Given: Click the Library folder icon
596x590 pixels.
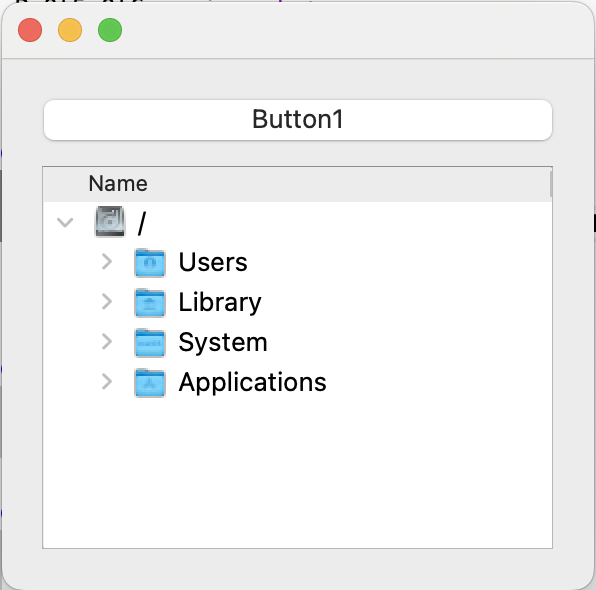Looking at the screenshot, I should pyautogui.click(x=150, y=302).
